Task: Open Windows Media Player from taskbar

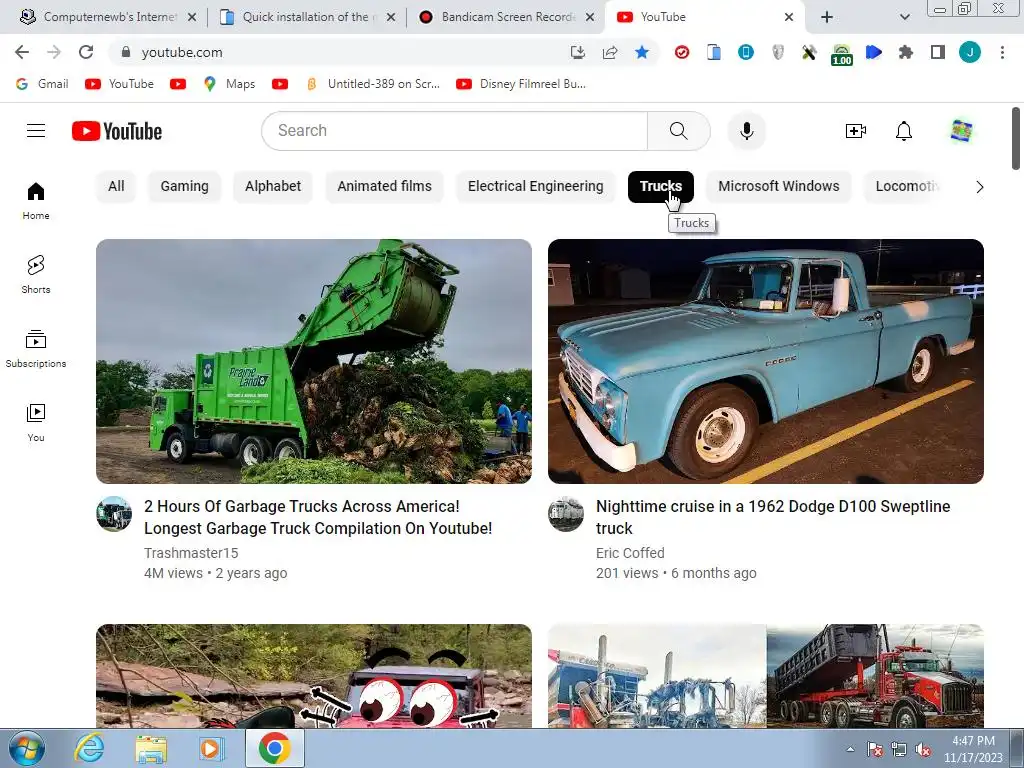Action: (211, 749)
